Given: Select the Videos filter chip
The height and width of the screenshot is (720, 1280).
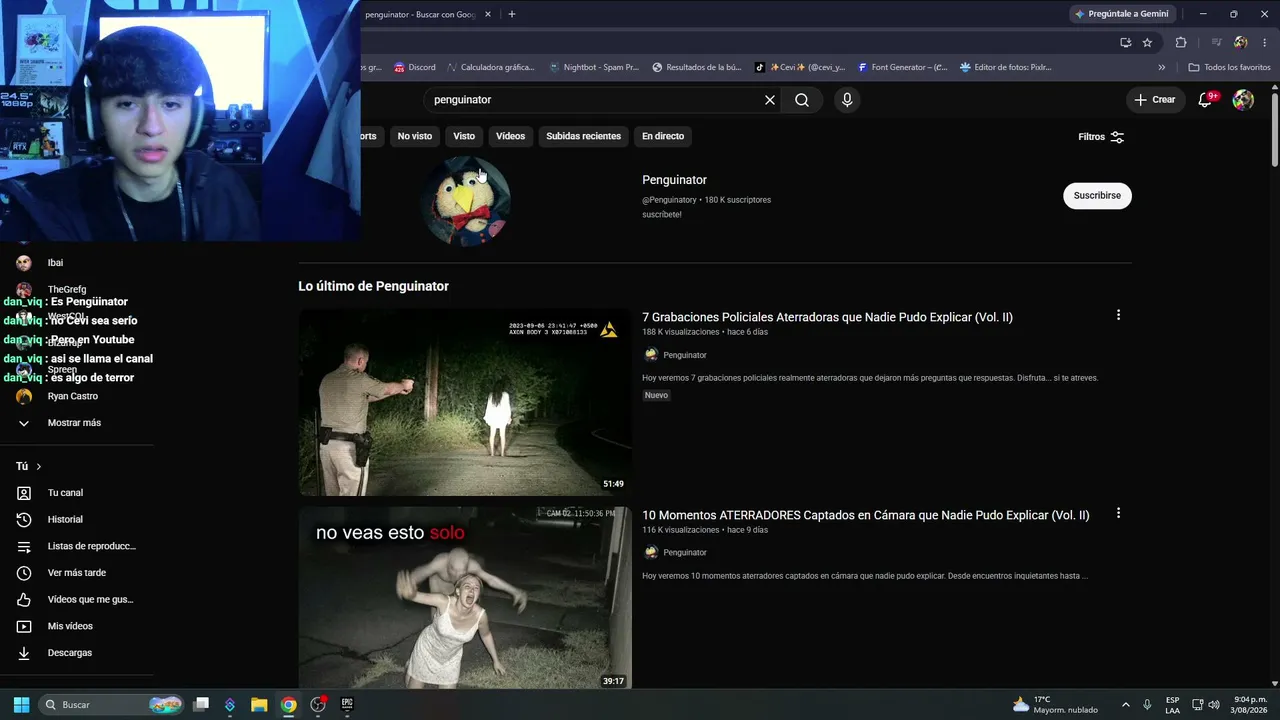Looking at the screenshot, I should click(510, 136).
